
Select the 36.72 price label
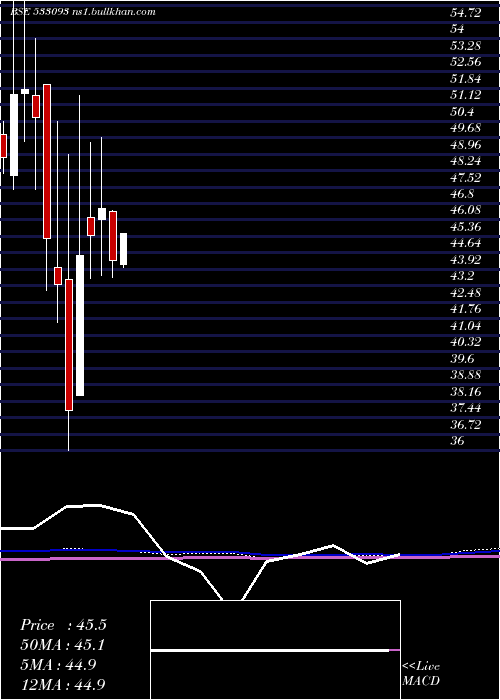point(466,425)
